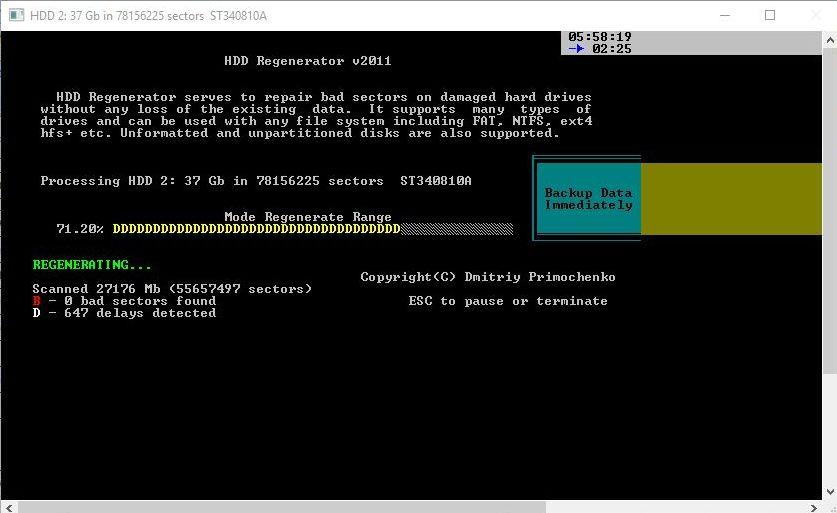Click the remaining time '02:25'
837x513 pixels.
coord(612,49)
